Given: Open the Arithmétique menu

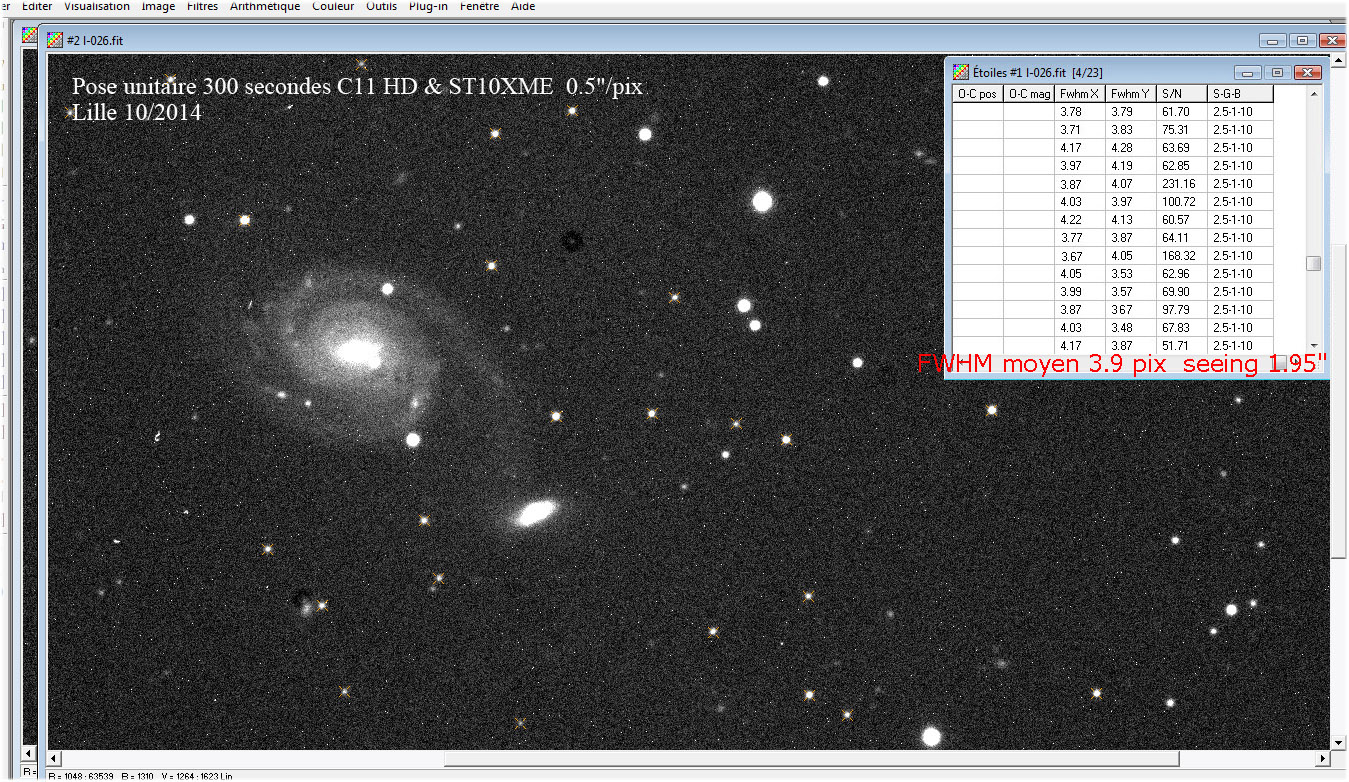Looking at the screenshot, I should pyautogui.click(x=265, y=6).
